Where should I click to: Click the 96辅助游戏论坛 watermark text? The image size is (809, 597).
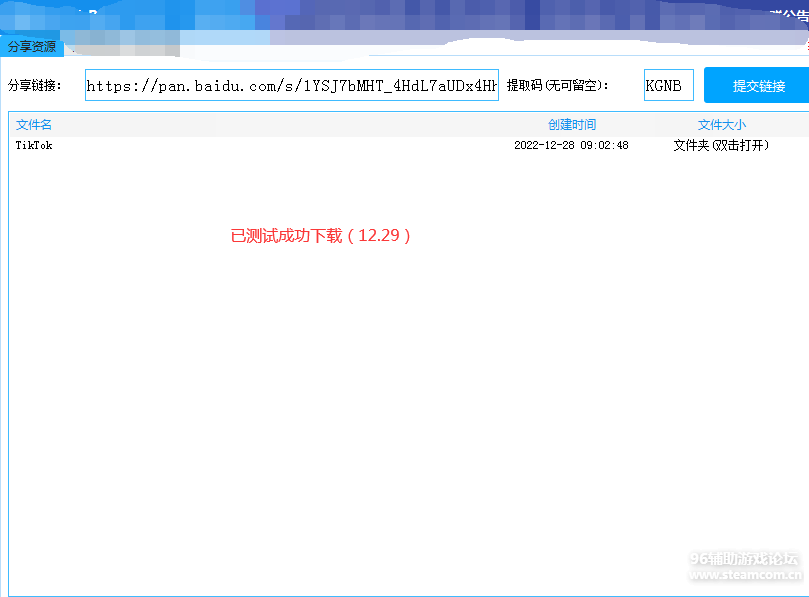click(x=744, y=560)
